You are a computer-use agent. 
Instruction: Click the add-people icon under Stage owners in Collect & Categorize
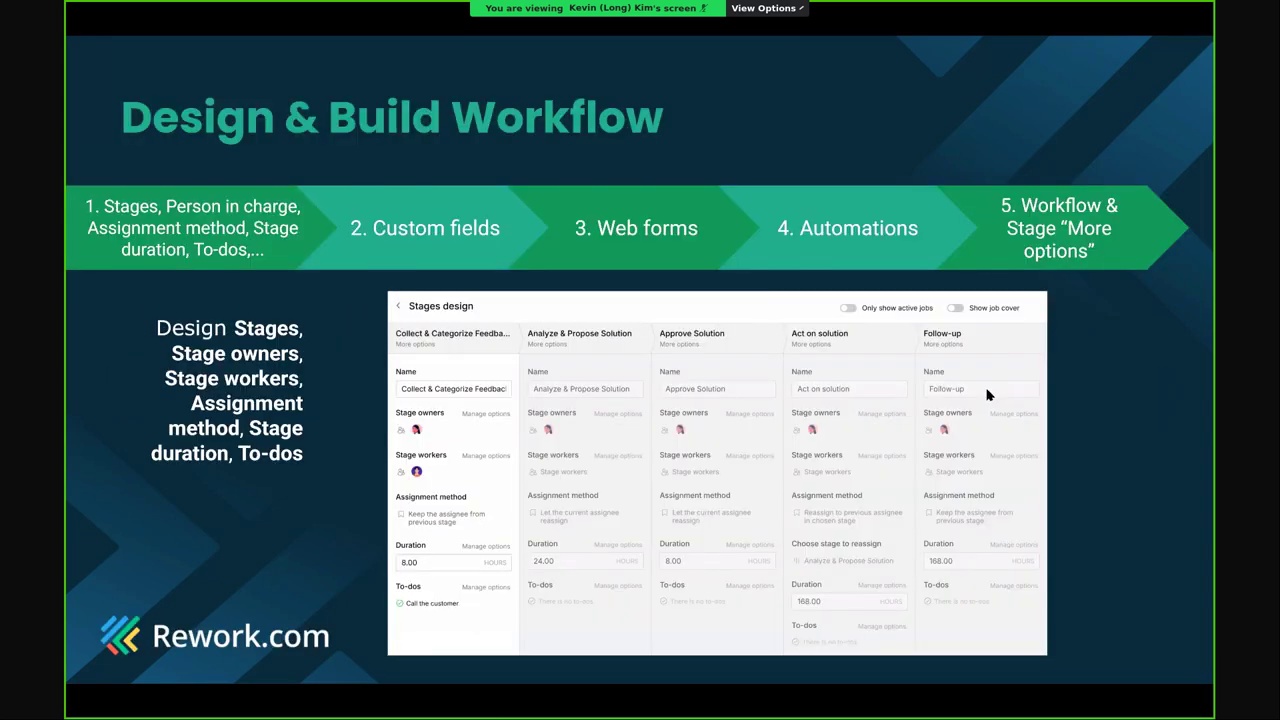pyautogui.click(x=401, y=430)
